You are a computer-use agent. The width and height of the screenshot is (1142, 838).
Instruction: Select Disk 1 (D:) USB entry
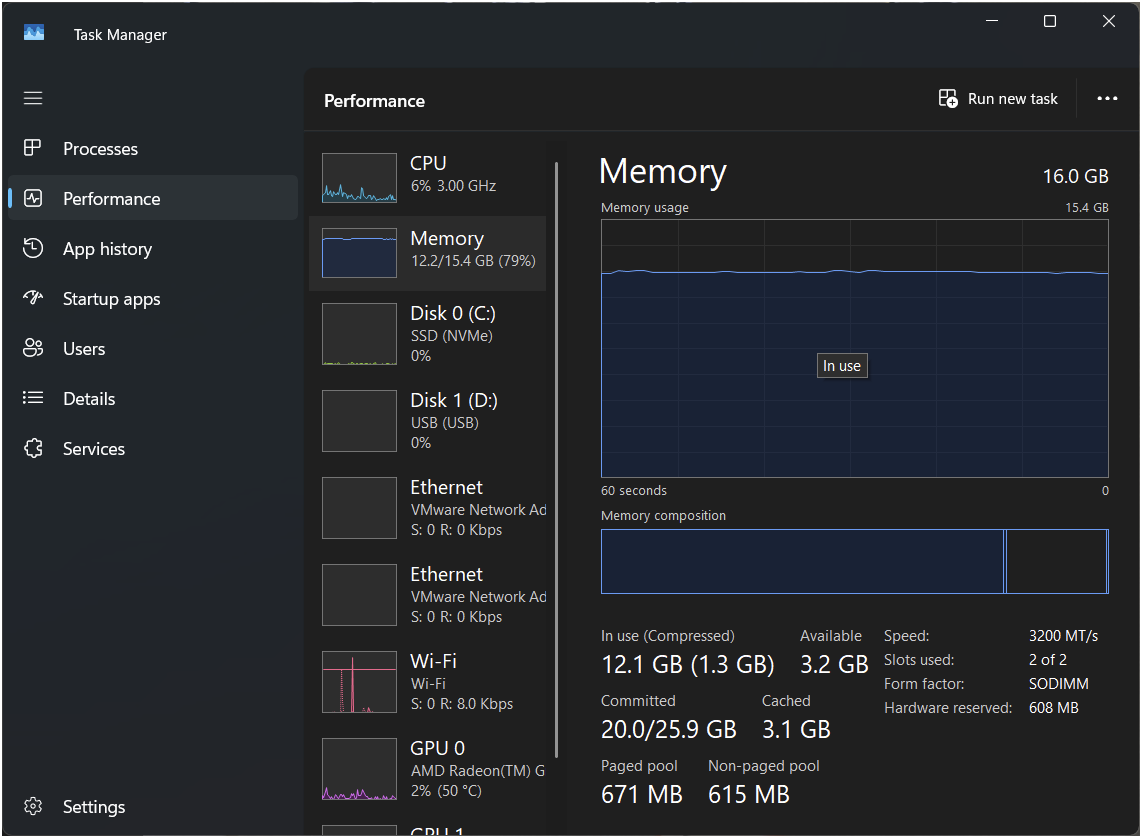click(x=428, y=421)
